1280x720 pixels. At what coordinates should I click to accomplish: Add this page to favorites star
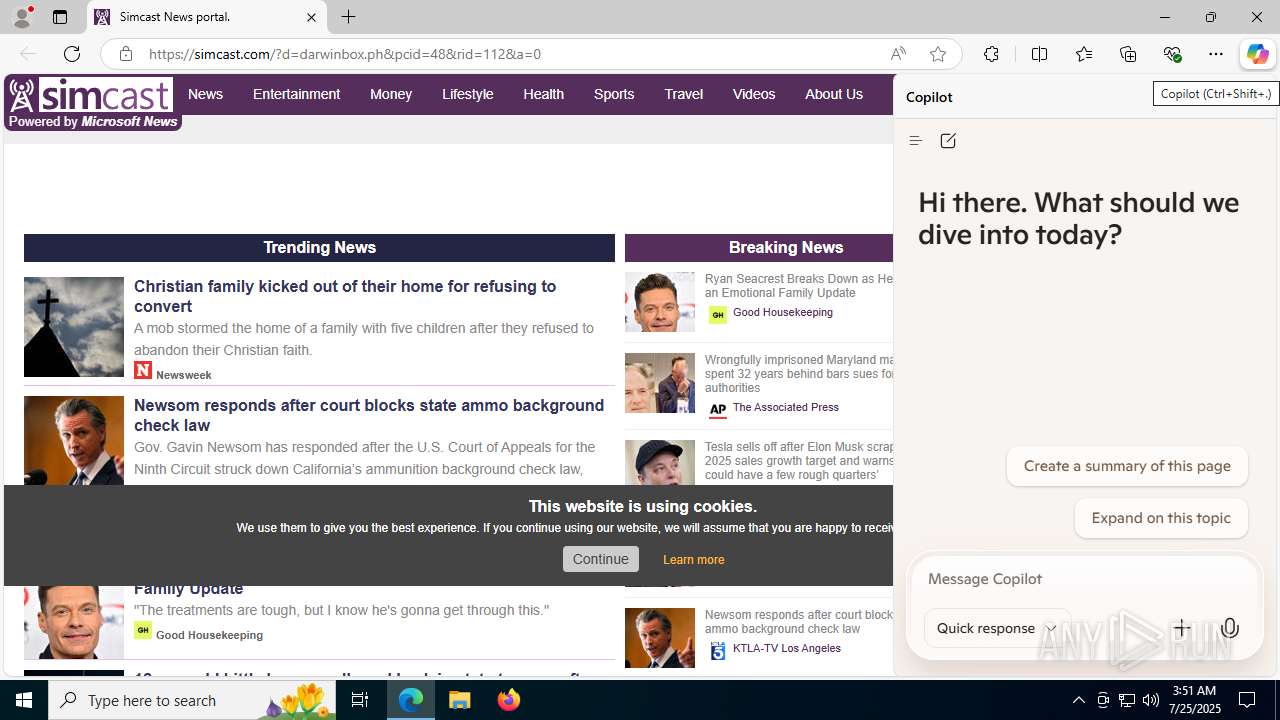[x=938, y=54]
